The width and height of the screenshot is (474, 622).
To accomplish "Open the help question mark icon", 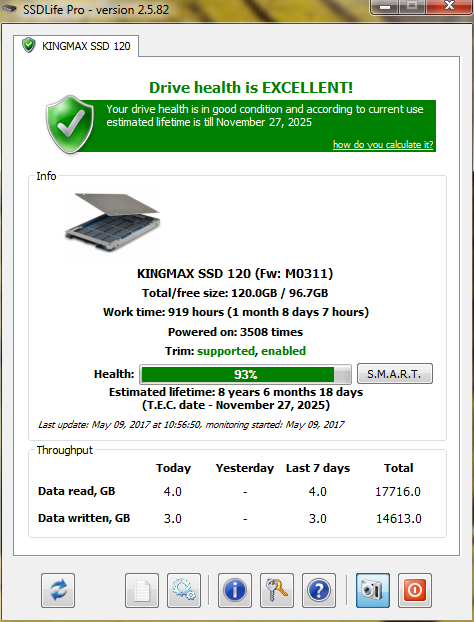I will coord(319,590).
